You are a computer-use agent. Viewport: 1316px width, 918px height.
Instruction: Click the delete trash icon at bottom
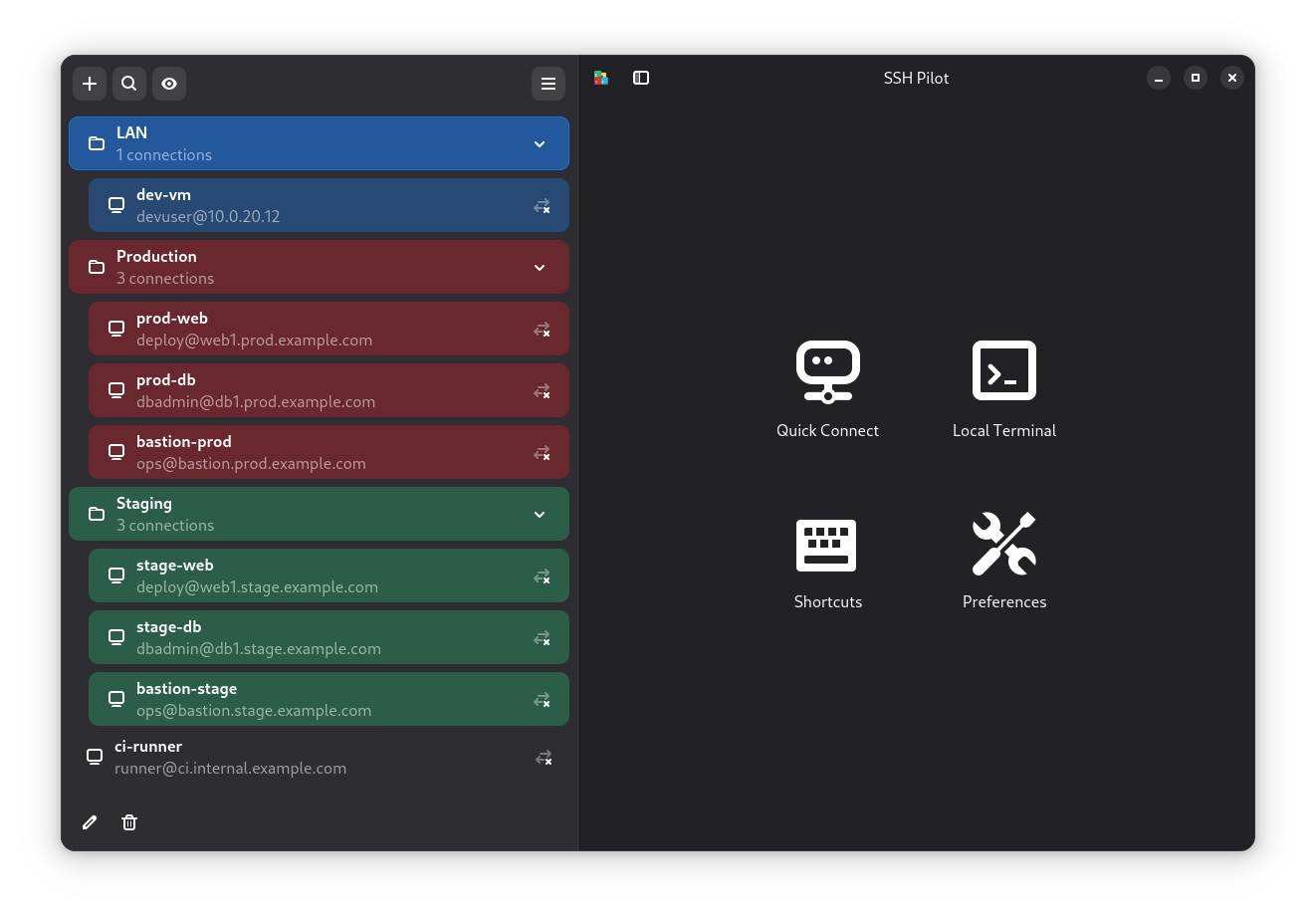point(129,822)
